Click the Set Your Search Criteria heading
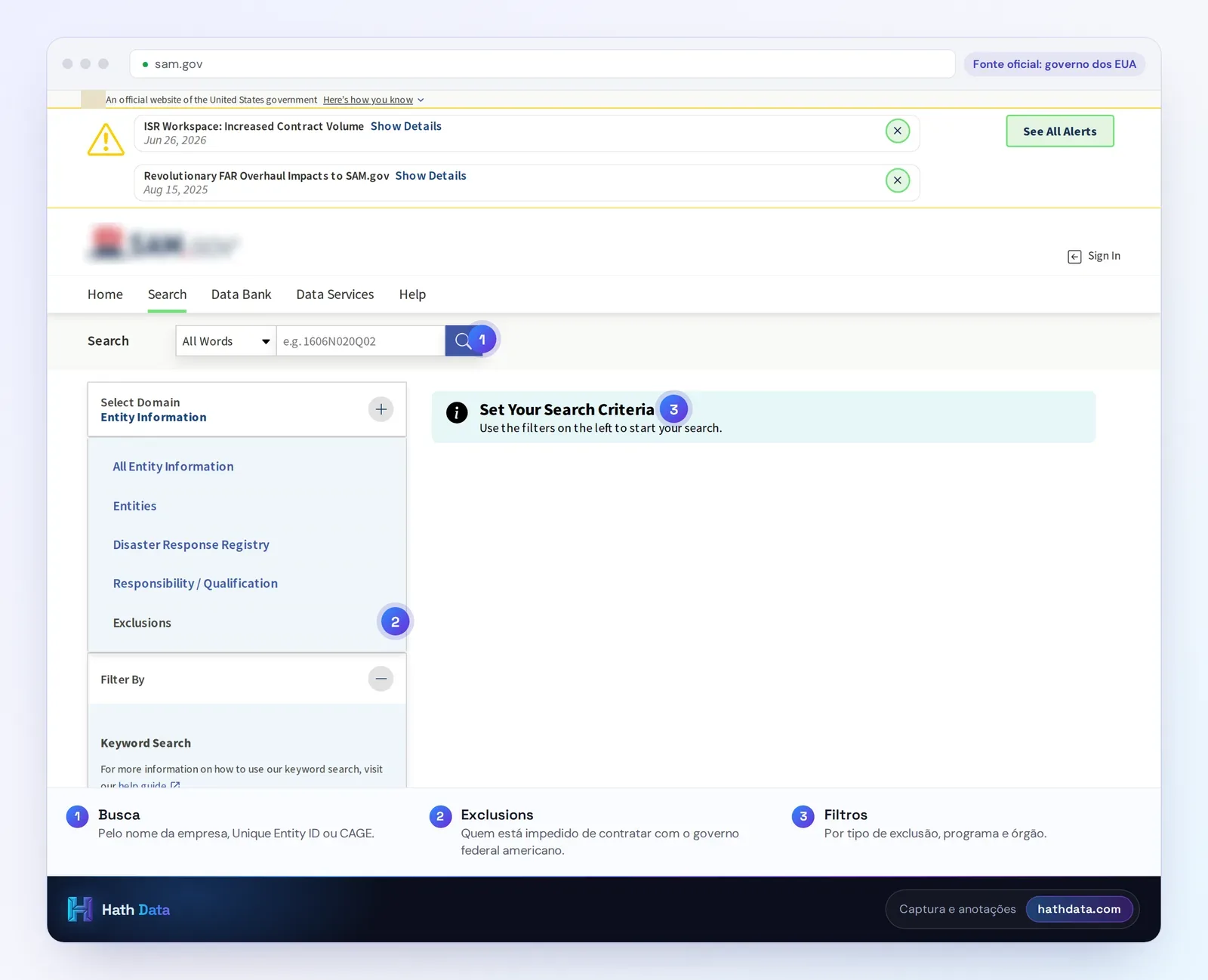The image size is (1208, 980). point(567,409)
